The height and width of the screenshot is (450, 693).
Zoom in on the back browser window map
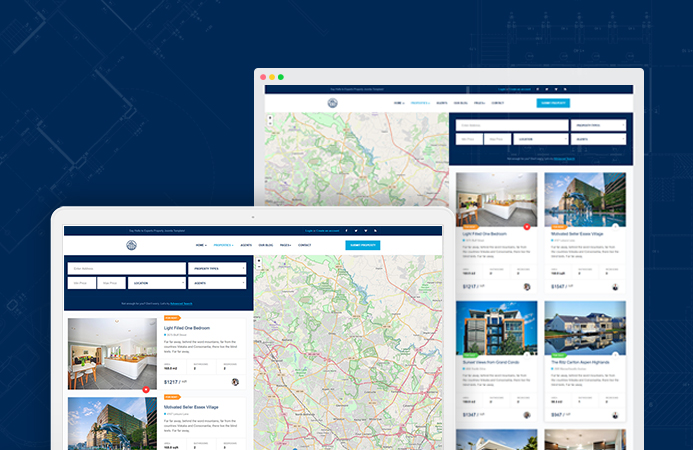click(x=270, y=117)
